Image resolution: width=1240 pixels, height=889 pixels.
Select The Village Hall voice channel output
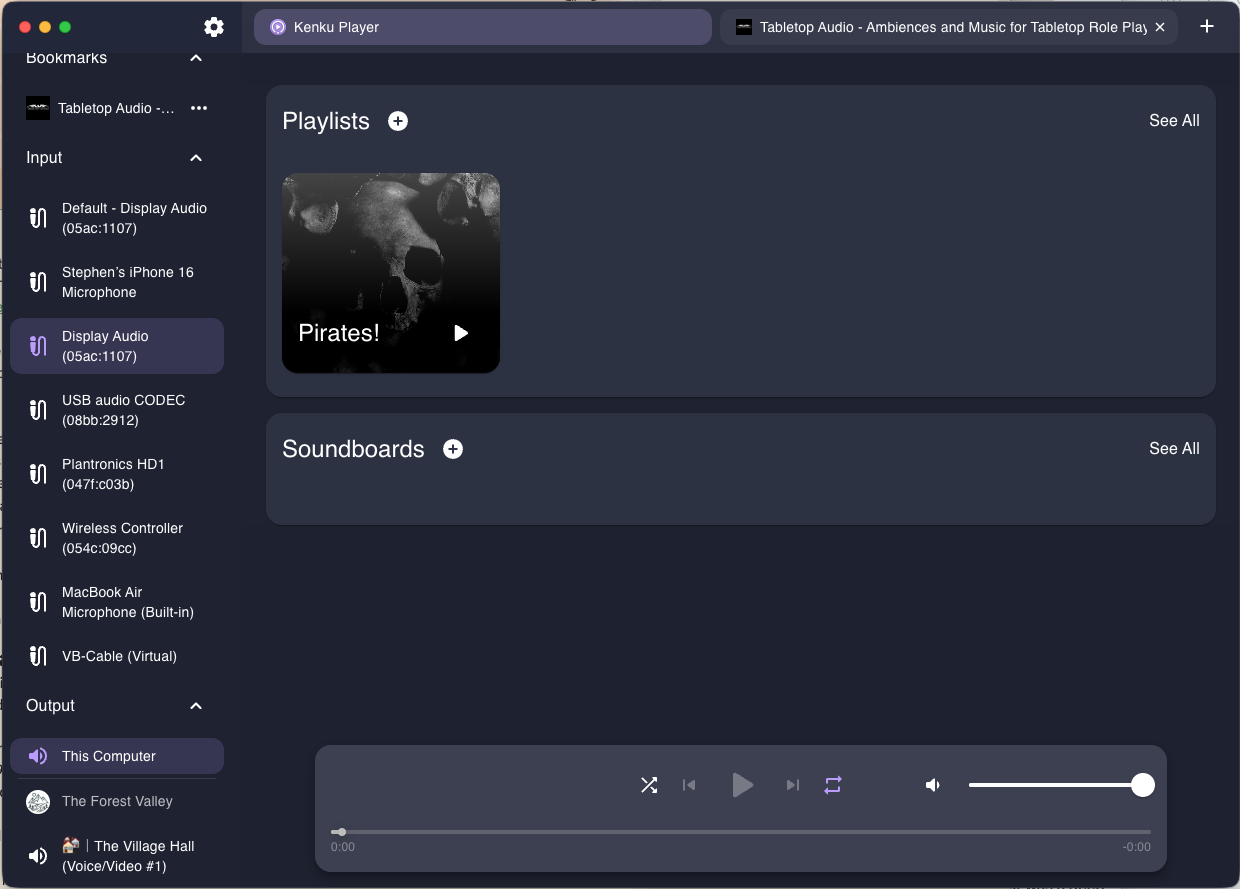tap(117, 856)
